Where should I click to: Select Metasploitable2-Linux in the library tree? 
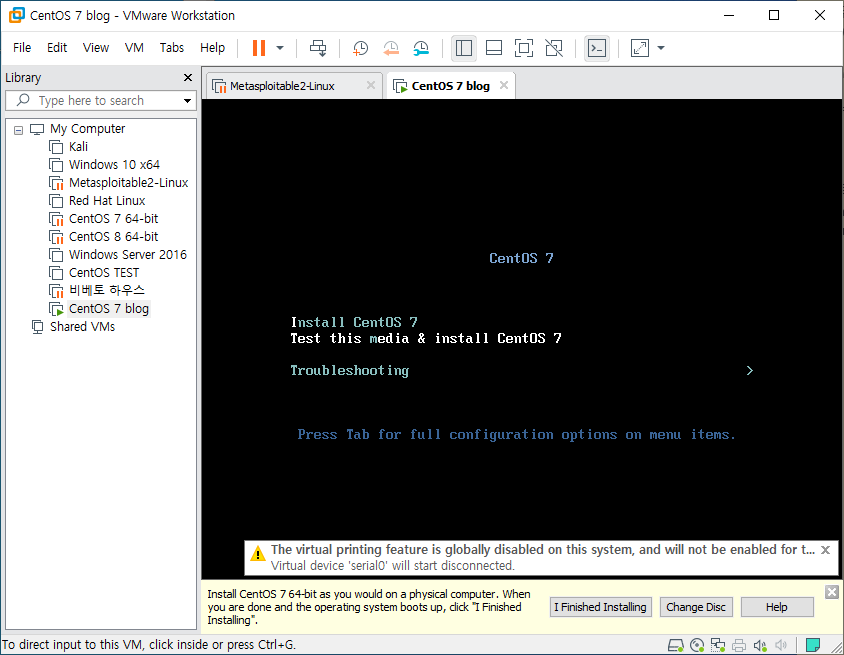coord(129,182)
